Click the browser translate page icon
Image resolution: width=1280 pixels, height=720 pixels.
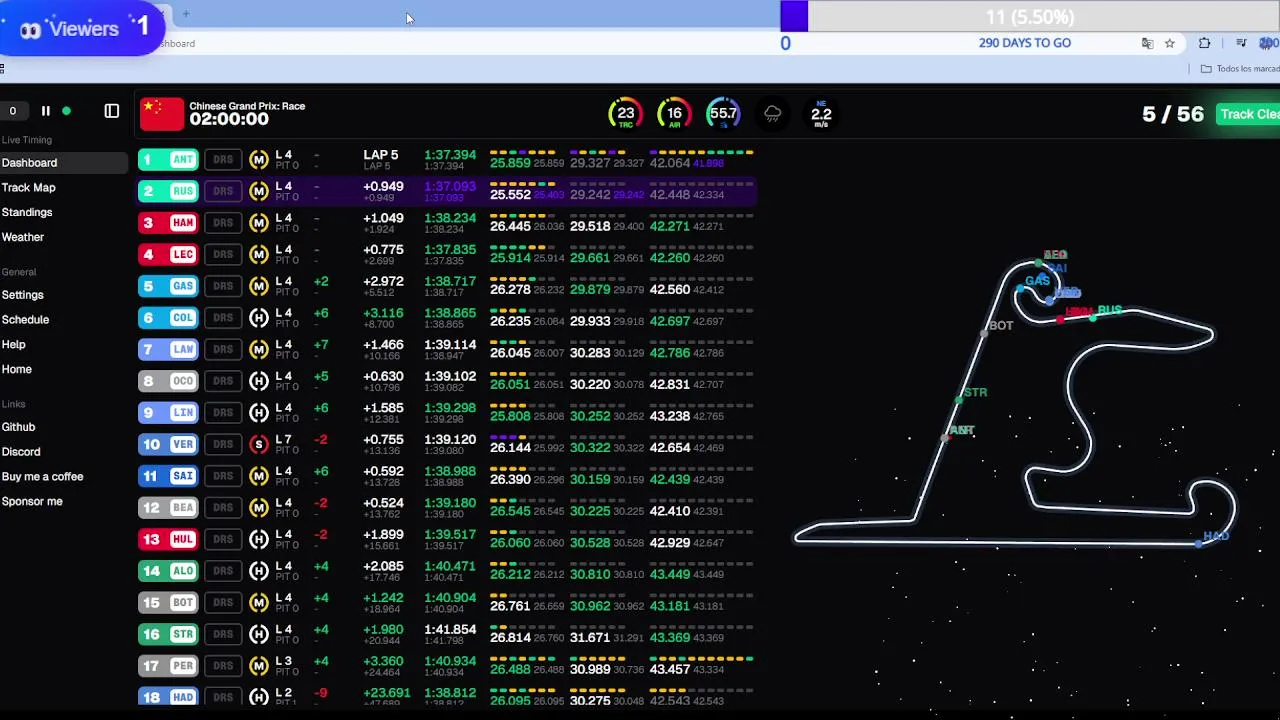point(1147,43)
